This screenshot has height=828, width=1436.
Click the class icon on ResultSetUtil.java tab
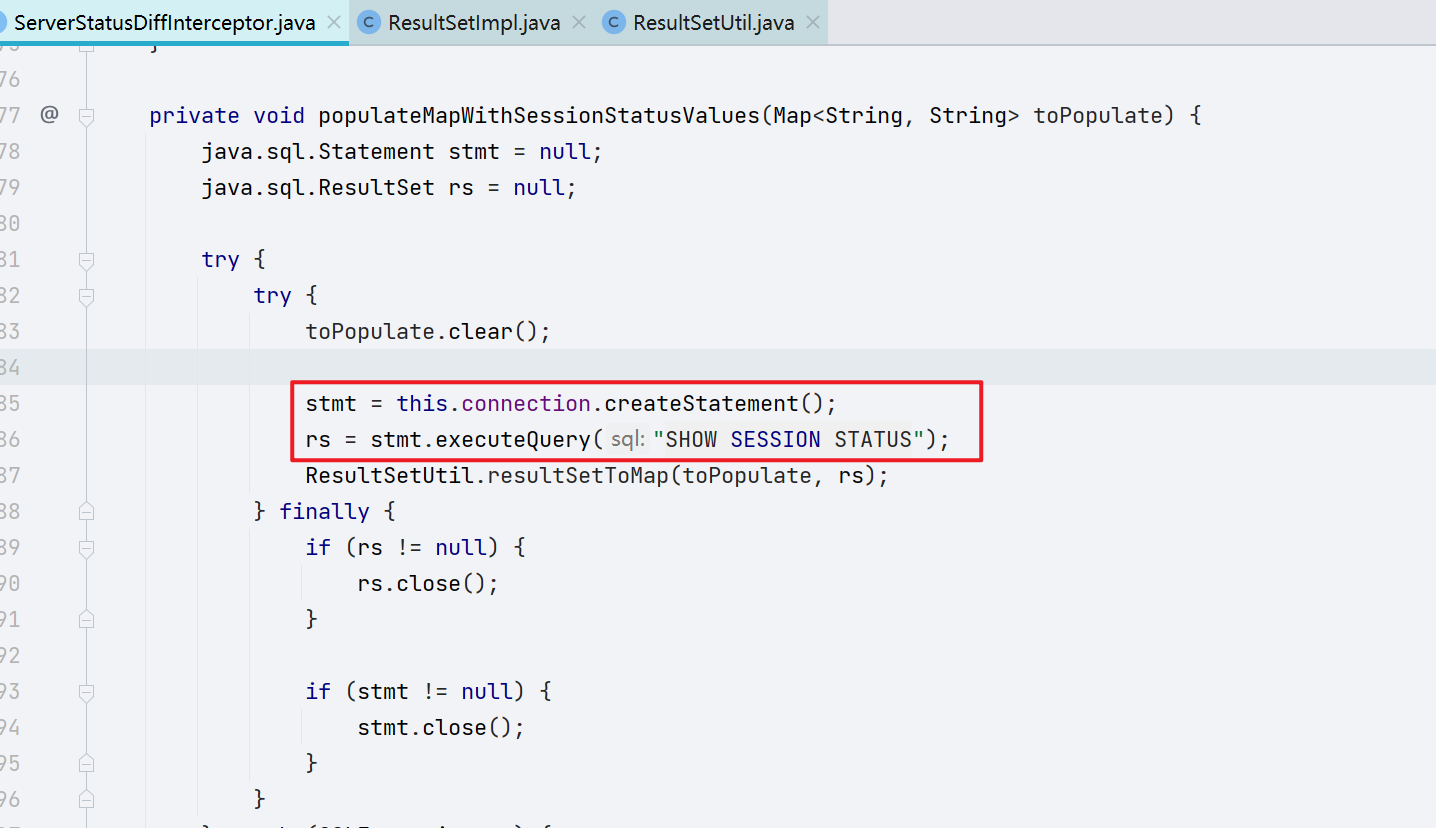[x=613, y=21]
